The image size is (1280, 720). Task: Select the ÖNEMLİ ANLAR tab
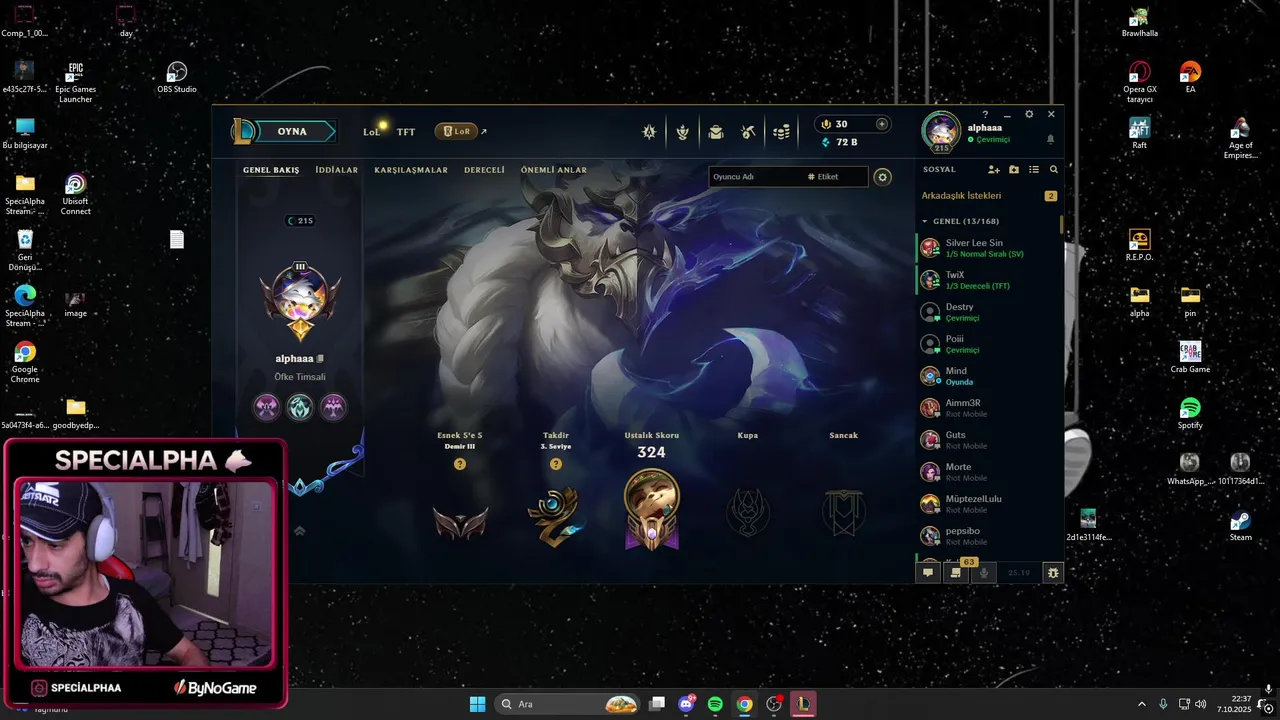[554, 170]
